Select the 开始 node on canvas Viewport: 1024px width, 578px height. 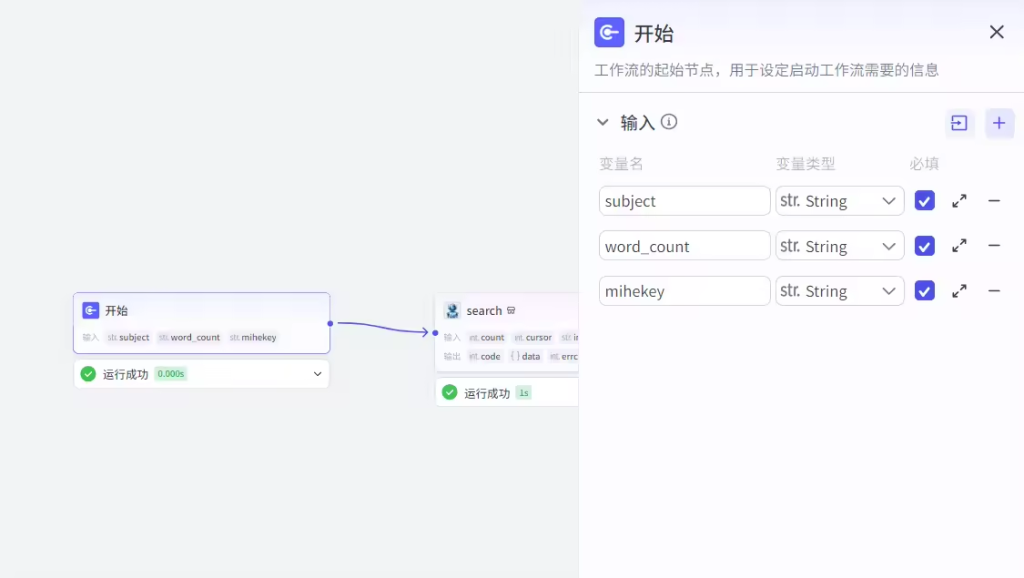pyautogui.click(x=201, y=312)
